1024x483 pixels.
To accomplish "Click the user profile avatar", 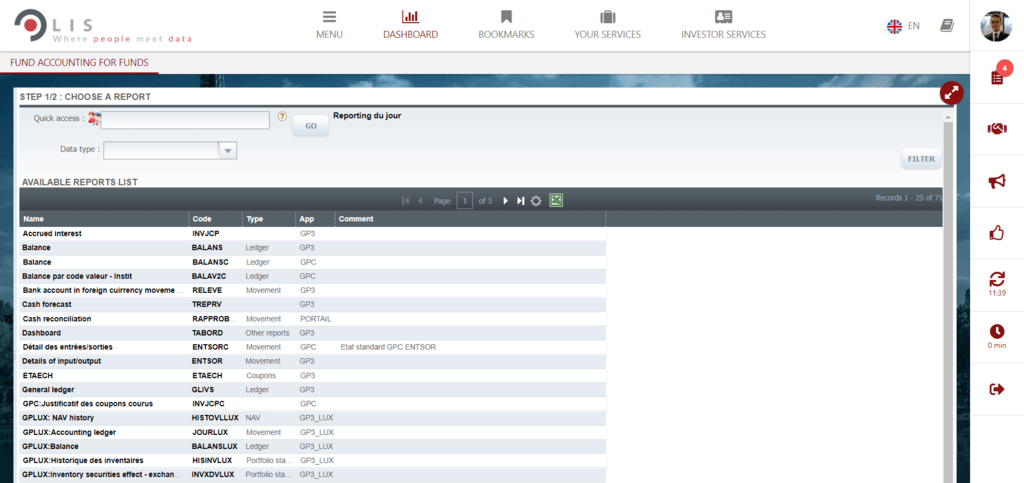I will click(x=996, y=26).
